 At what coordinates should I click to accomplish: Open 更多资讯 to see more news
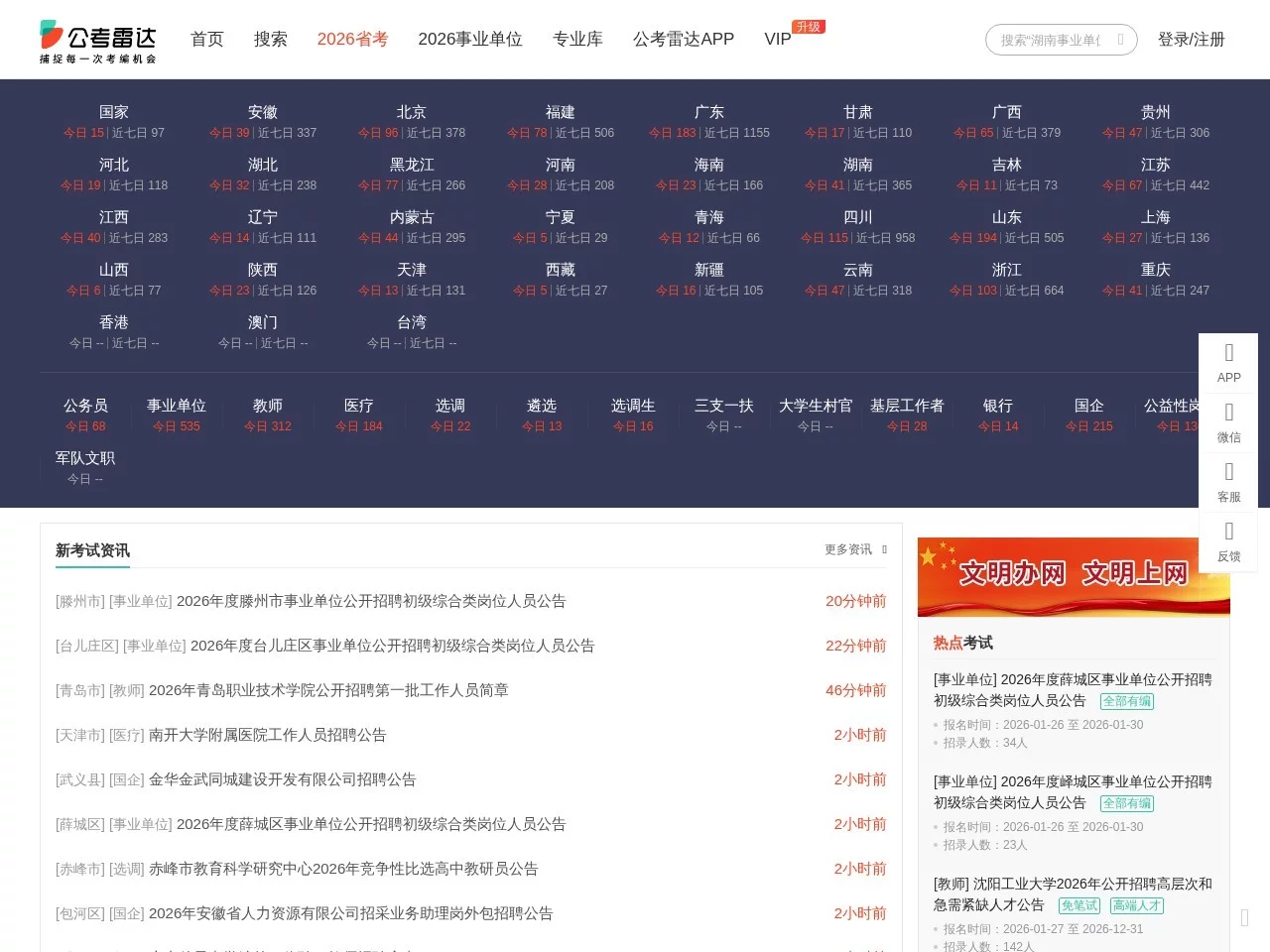point(854,549)
